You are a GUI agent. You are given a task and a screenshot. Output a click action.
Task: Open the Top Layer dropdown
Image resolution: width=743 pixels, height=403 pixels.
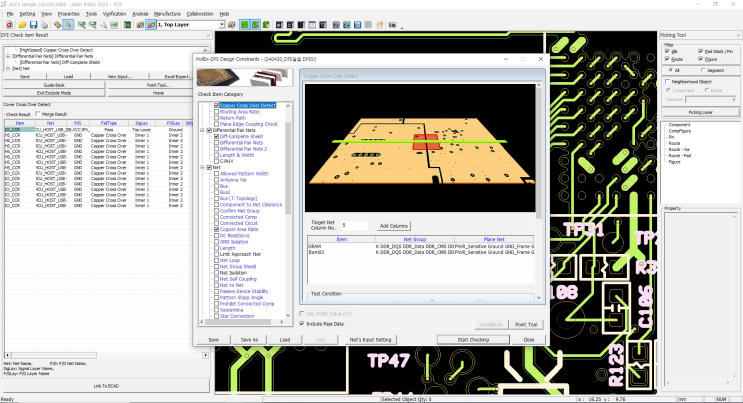tap(221, 25)
